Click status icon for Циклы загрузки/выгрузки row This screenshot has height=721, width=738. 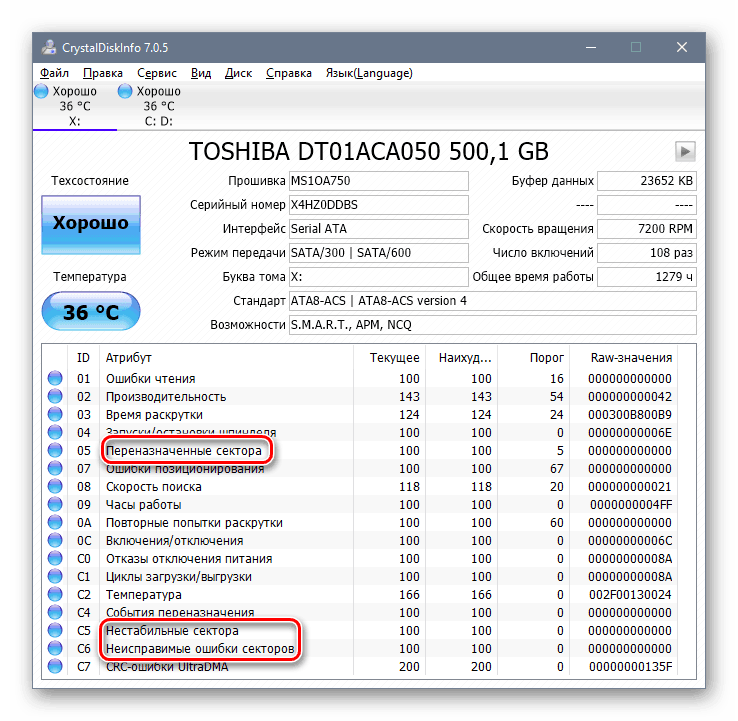tap(55, 577)
